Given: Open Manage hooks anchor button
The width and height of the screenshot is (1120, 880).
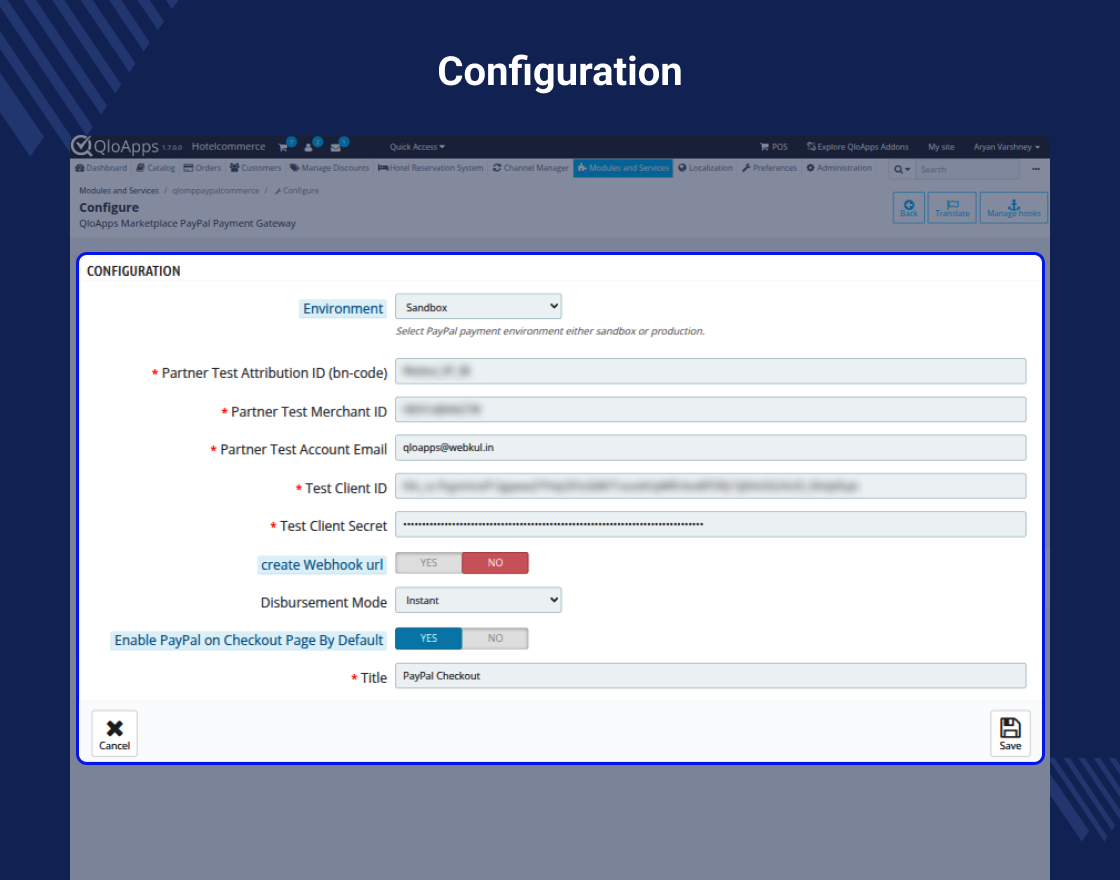Looking at the screenshot, I should pos(1014,208).
